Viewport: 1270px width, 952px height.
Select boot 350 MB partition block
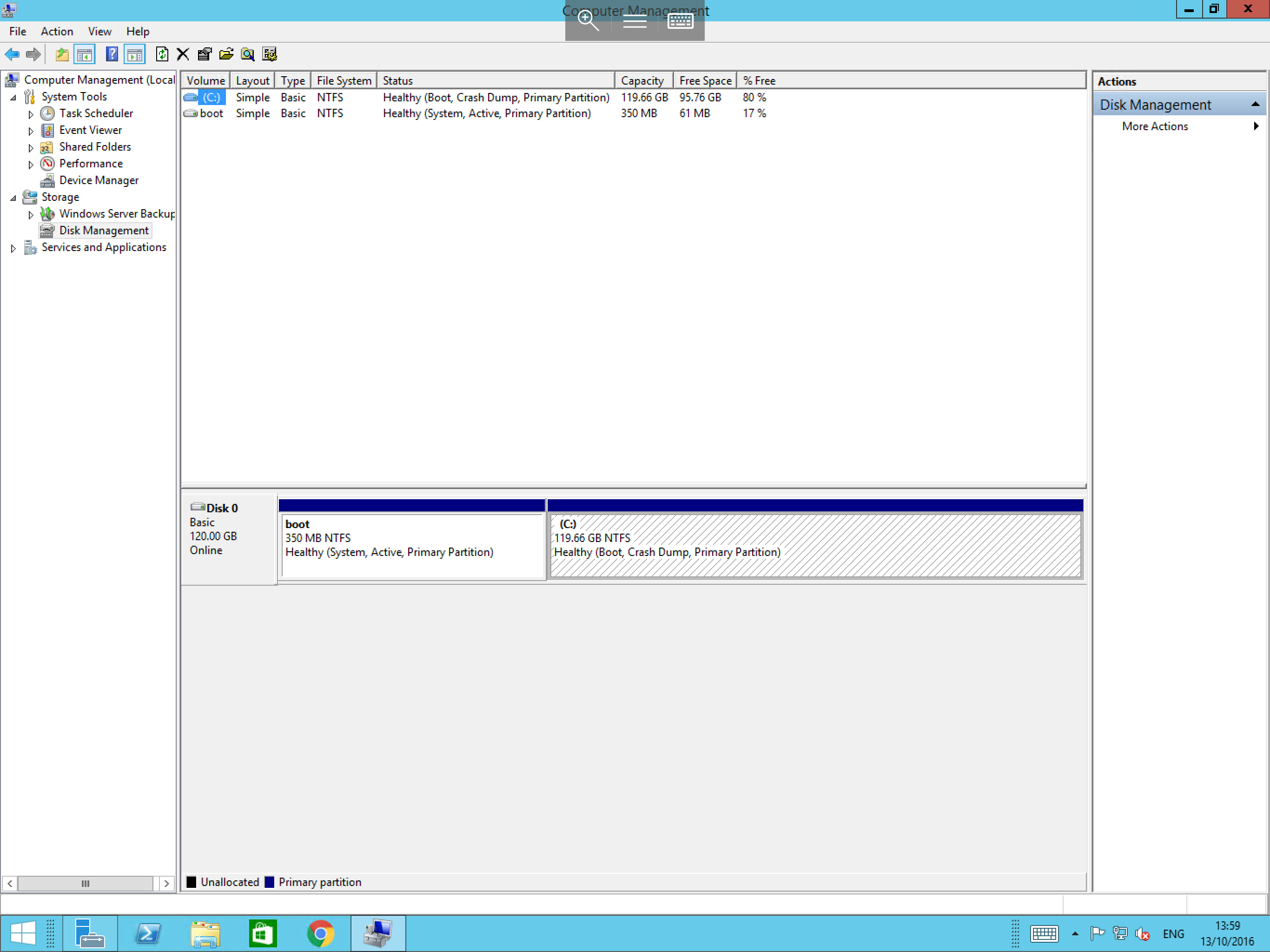[x=412, y=540]
